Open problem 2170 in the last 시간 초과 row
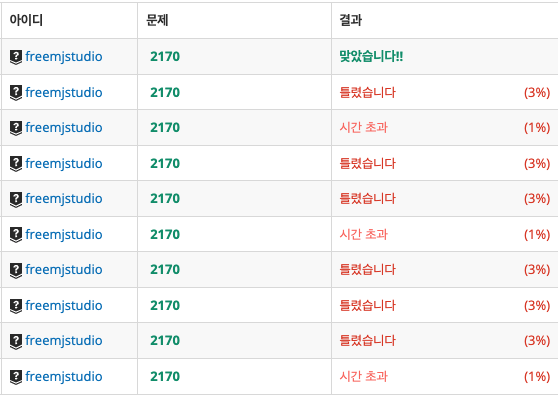 coord(165,376)
